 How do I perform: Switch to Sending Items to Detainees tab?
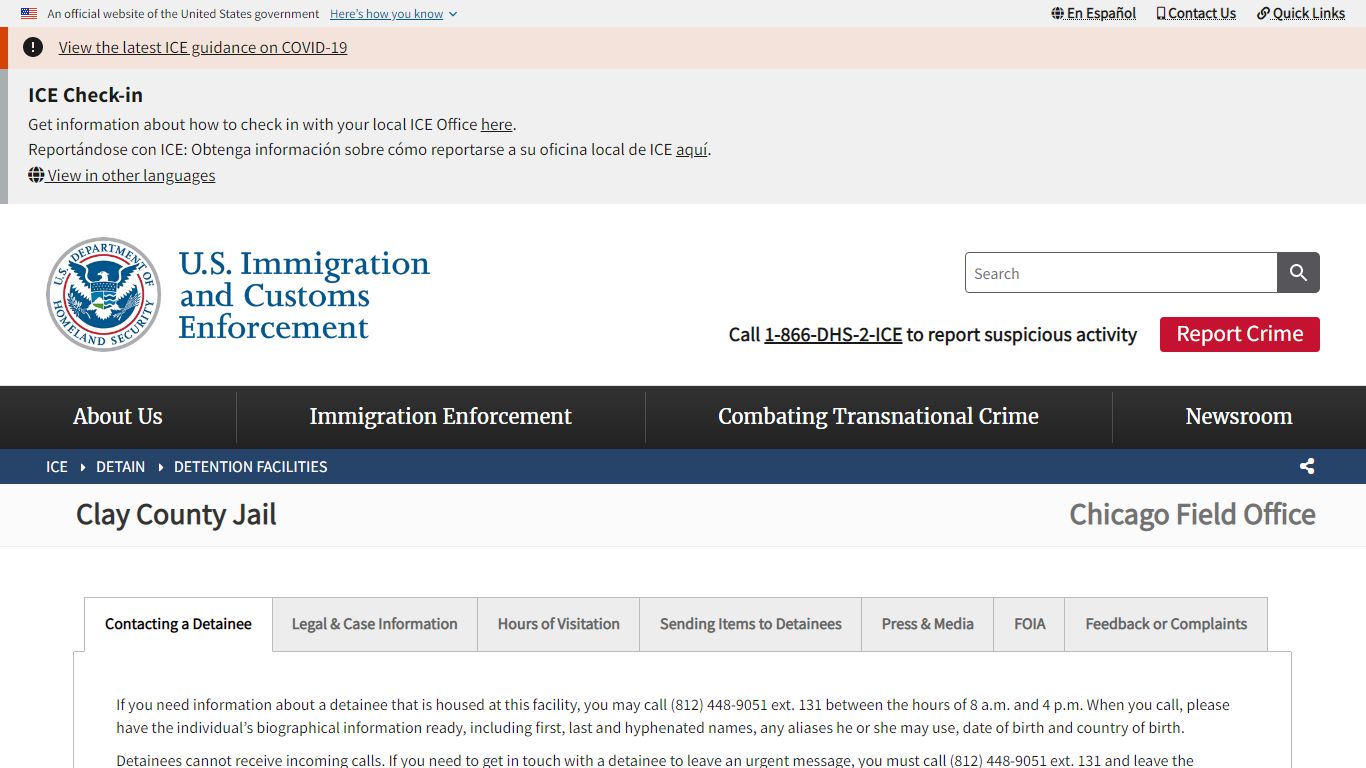751,624
